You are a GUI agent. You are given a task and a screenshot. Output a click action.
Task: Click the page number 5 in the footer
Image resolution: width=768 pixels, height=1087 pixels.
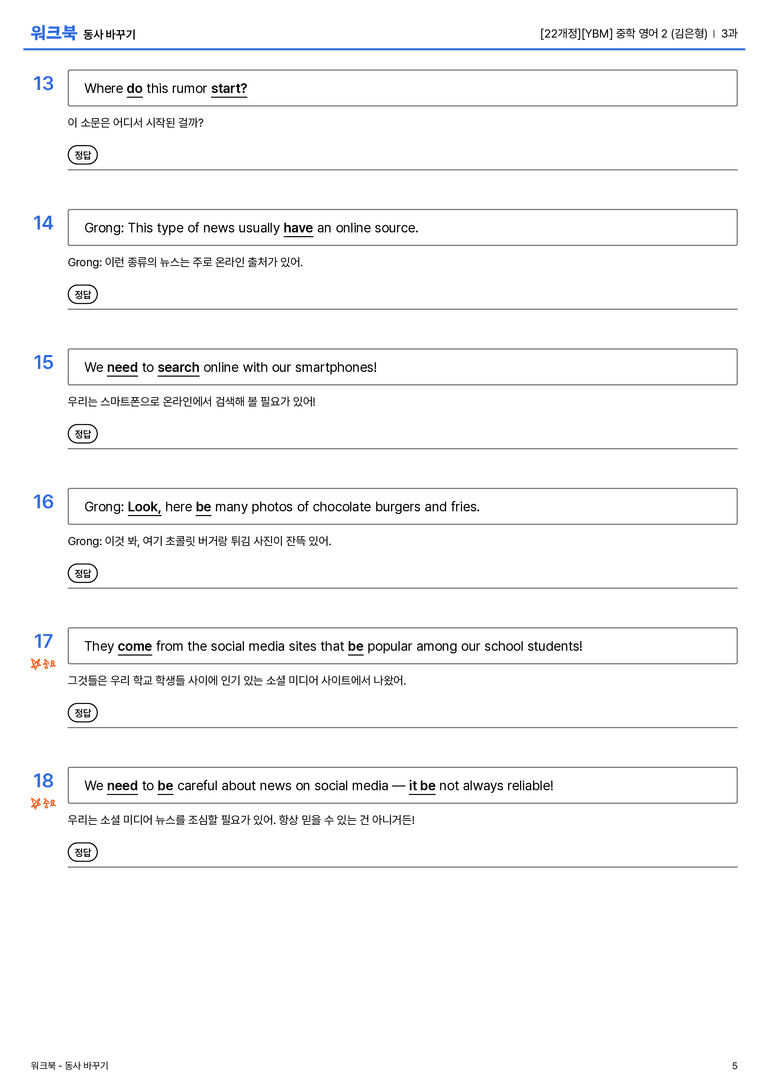tap(735, 1066)
